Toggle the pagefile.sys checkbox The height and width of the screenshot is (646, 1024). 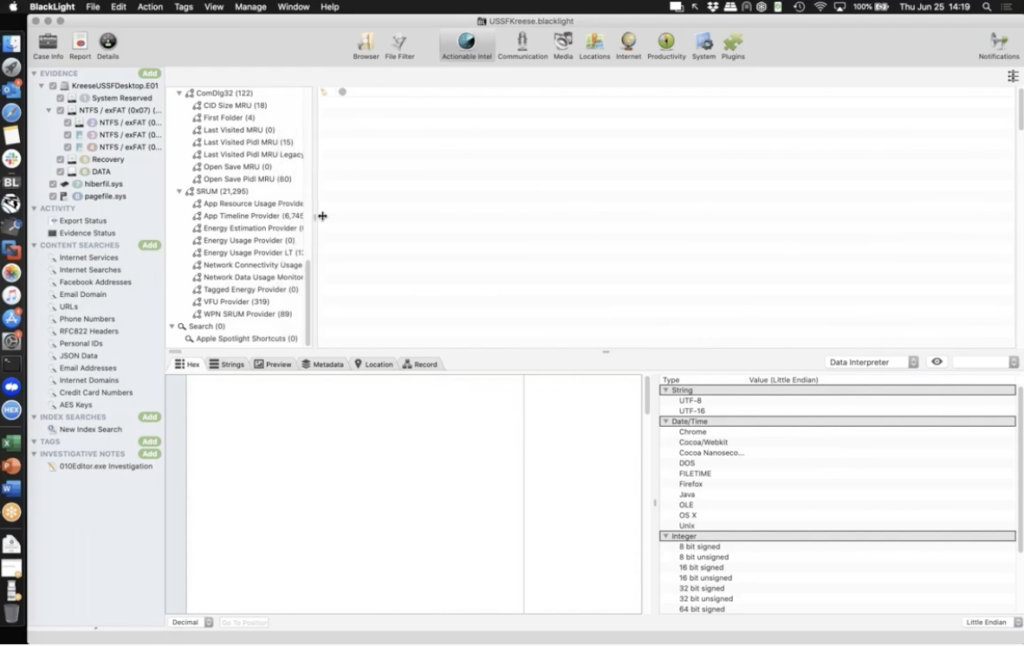coord(53,196)
